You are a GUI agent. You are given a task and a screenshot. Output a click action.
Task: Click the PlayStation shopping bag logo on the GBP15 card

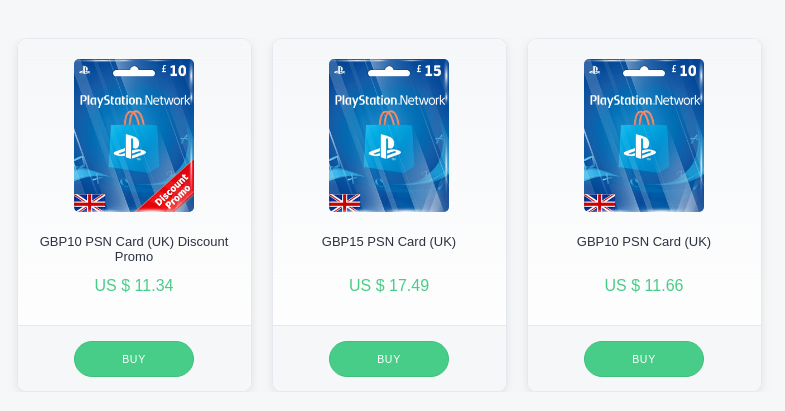389,142
